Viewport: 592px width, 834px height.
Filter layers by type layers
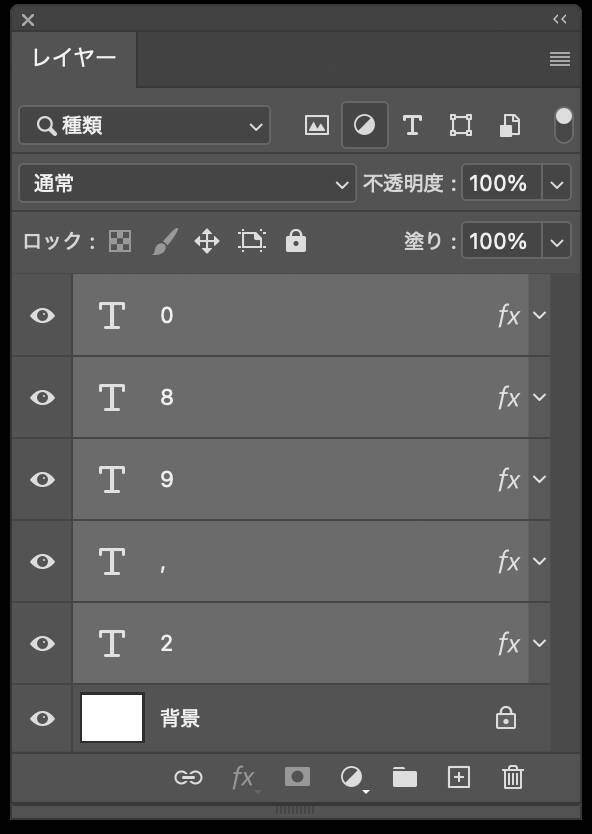click(412, 125)
